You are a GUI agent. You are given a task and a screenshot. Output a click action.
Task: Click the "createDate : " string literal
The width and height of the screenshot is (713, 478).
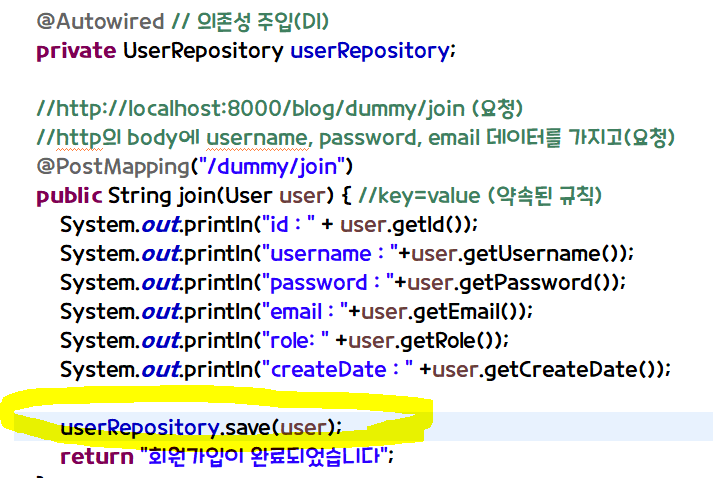point(338,370)
